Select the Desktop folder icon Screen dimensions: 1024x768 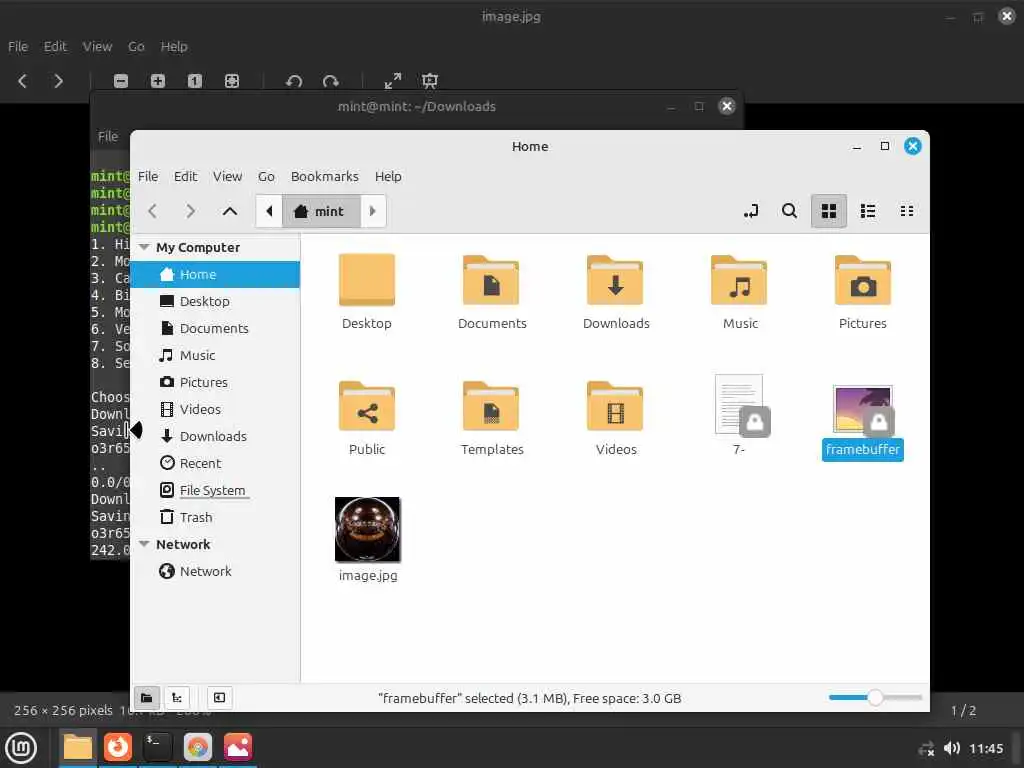pos(367,280)
